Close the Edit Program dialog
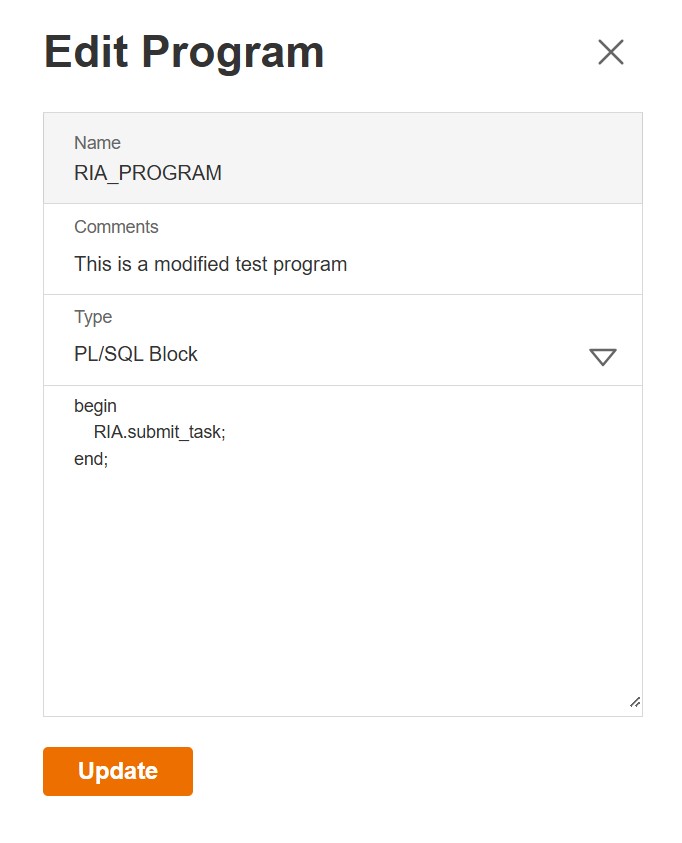682x843 pixels. coord(610,52)
